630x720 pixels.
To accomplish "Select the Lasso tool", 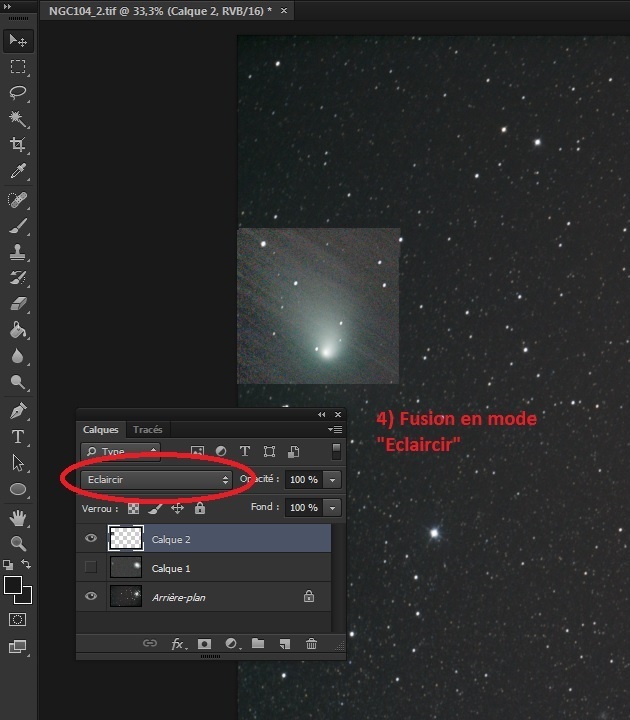I will pyautogui.click(x=18, y=93).
